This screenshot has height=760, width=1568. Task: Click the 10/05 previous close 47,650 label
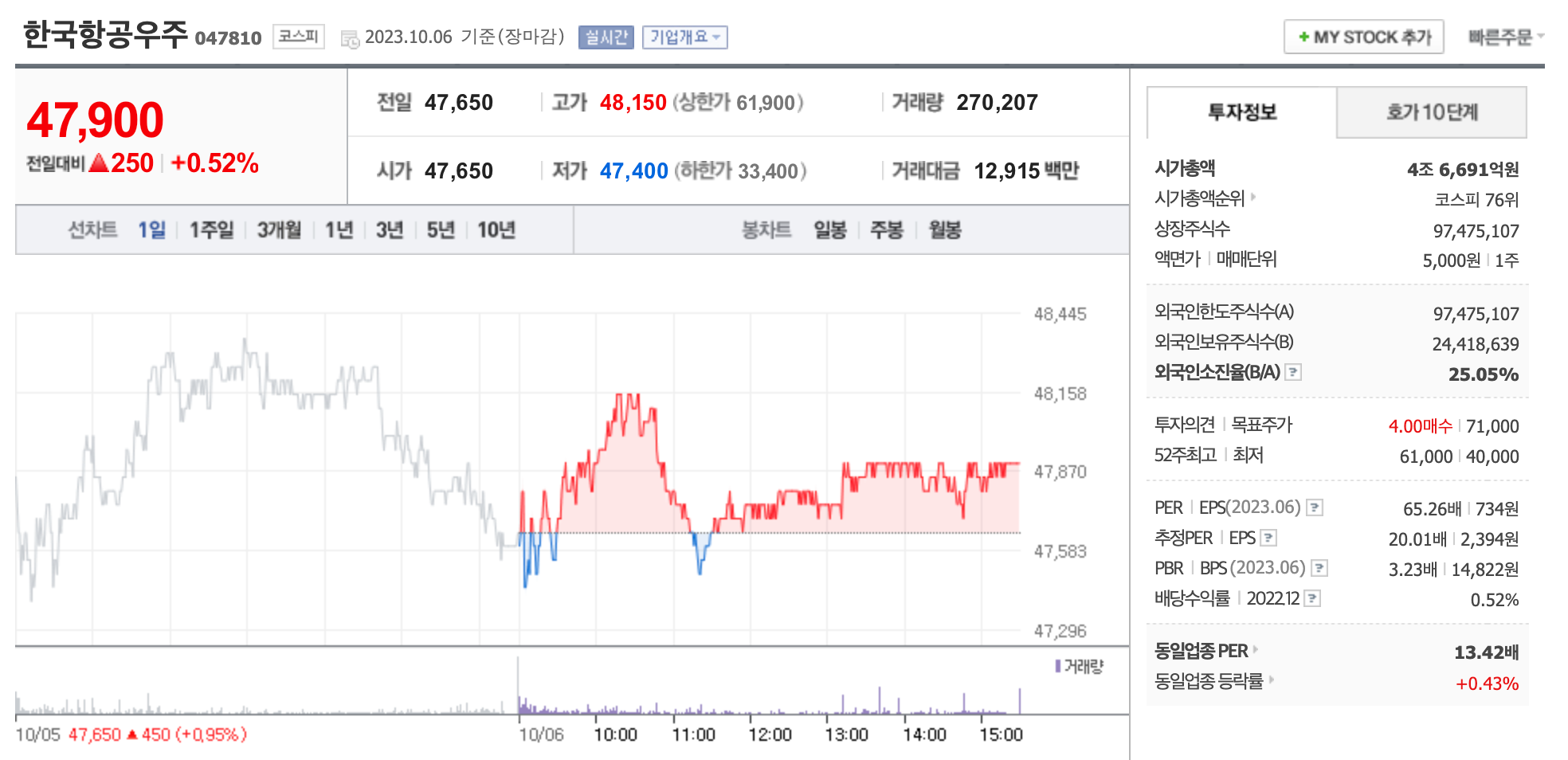pos(131,735)
